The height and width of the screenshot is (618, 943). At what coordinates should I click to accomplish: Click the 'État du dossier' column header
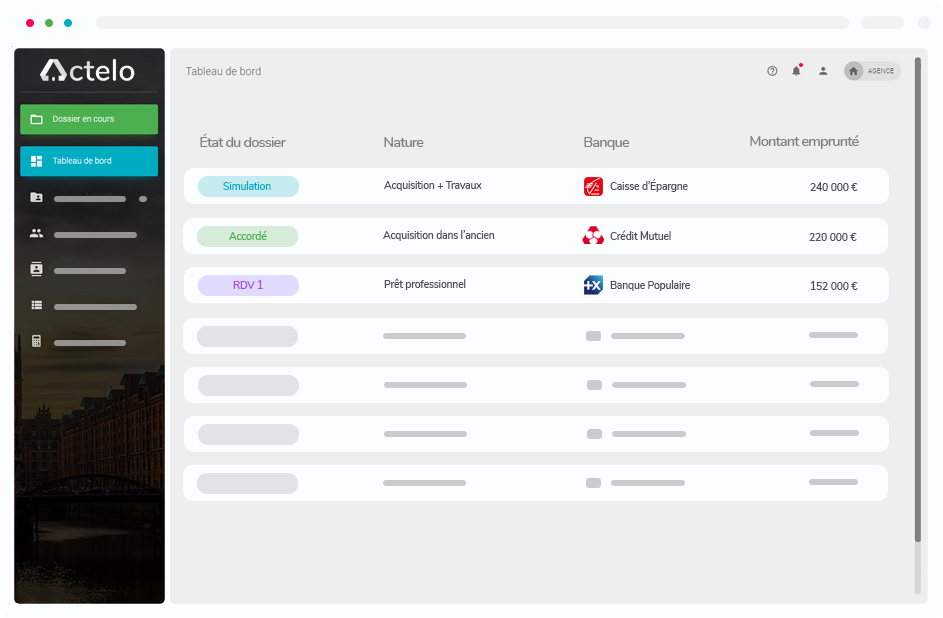coord(242,142)
